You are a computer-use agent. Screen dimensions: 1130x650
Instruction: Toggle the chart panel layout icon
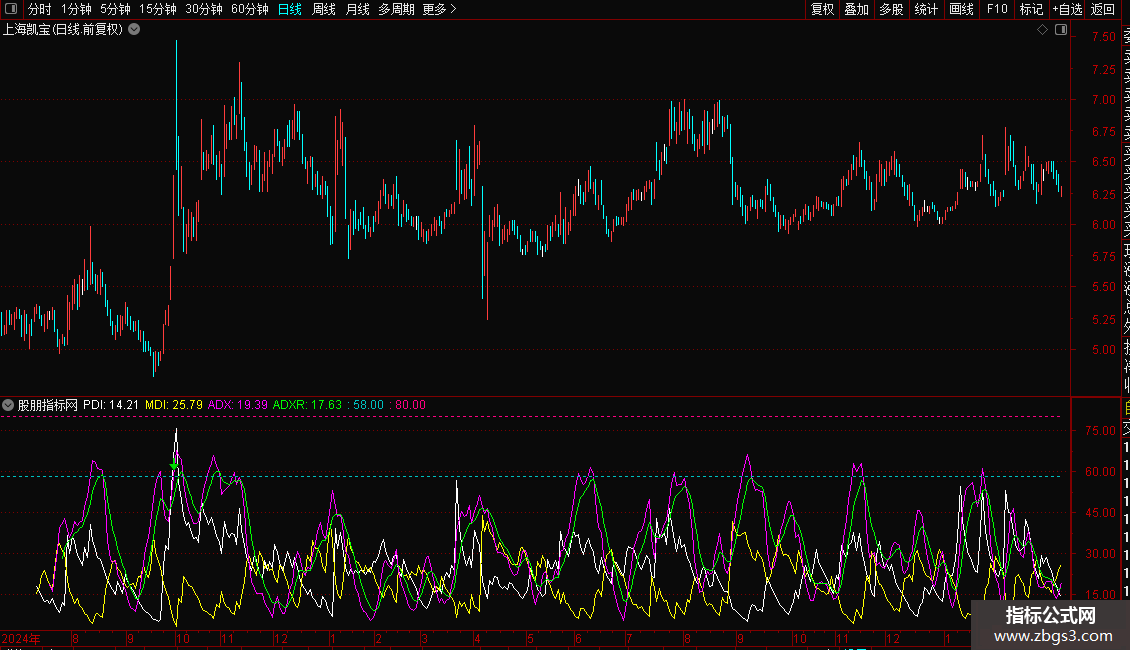(1061, 30)
